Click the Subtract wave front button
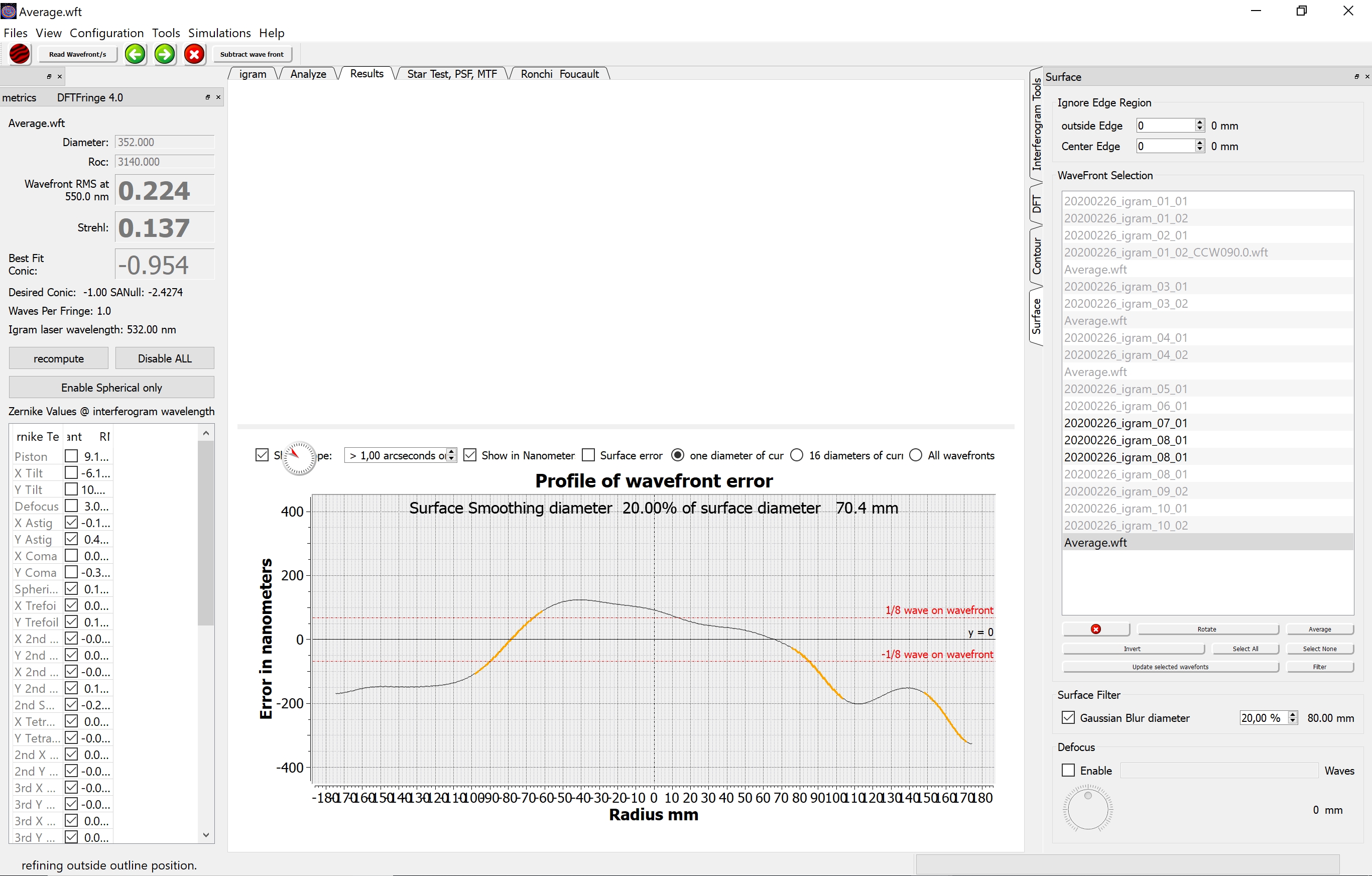The width and height of the screenshot is (1372, 876). (x=252, y=54)
